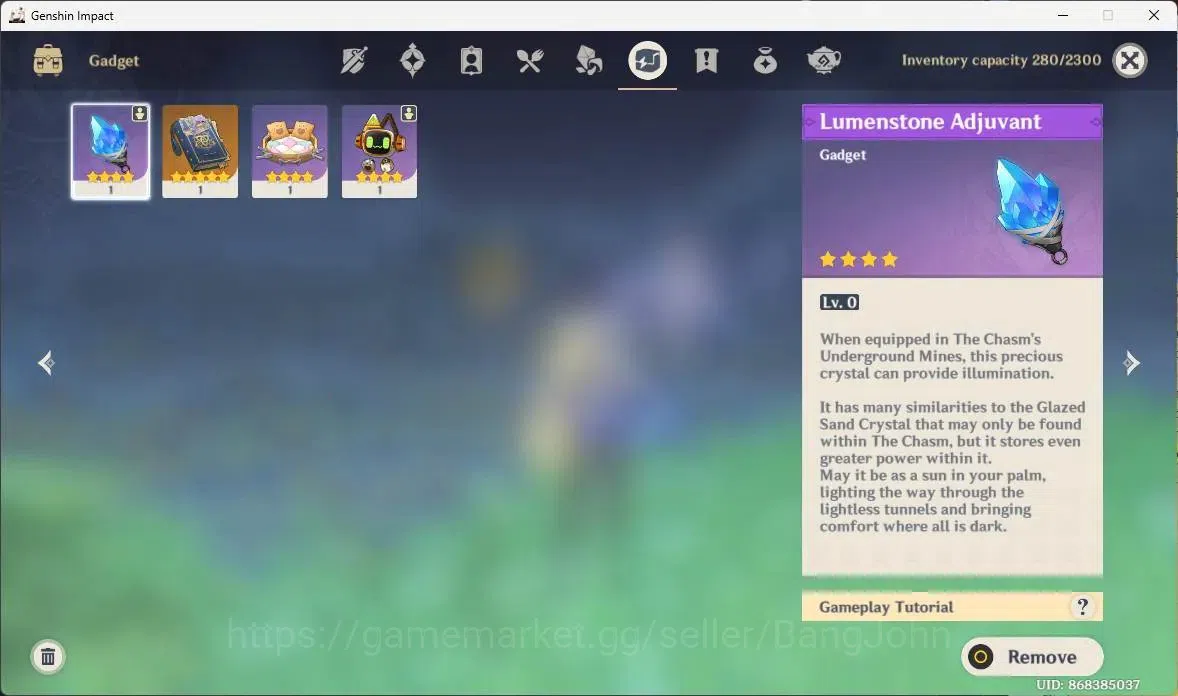Click the Gadget header label
Screen dimensions: 1178x696
tap(113, 61)
